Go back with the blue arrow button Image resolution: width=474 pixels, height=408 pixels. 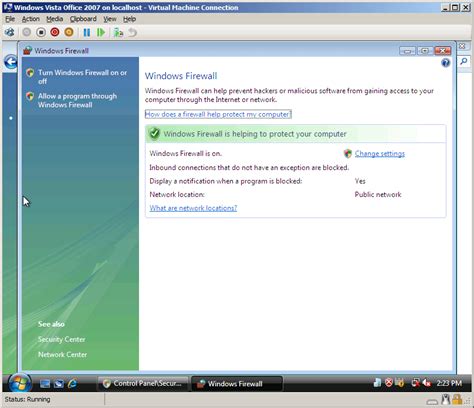(11, 62)
